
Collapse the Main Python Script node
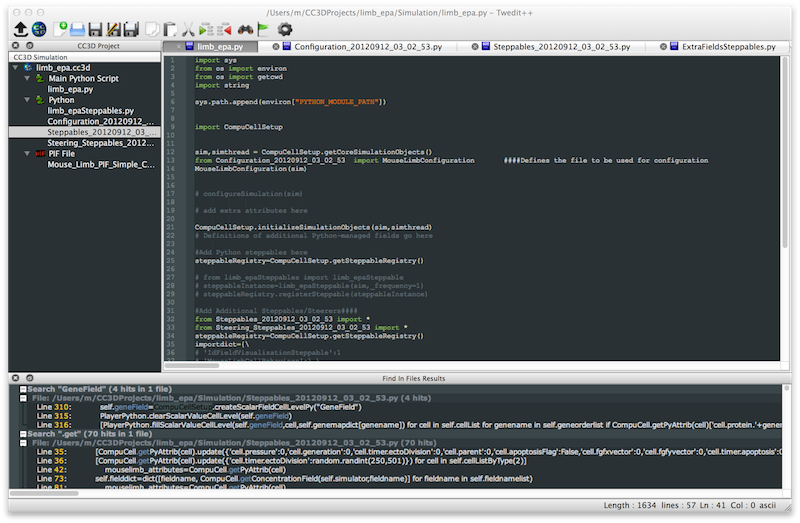(27, 78)
